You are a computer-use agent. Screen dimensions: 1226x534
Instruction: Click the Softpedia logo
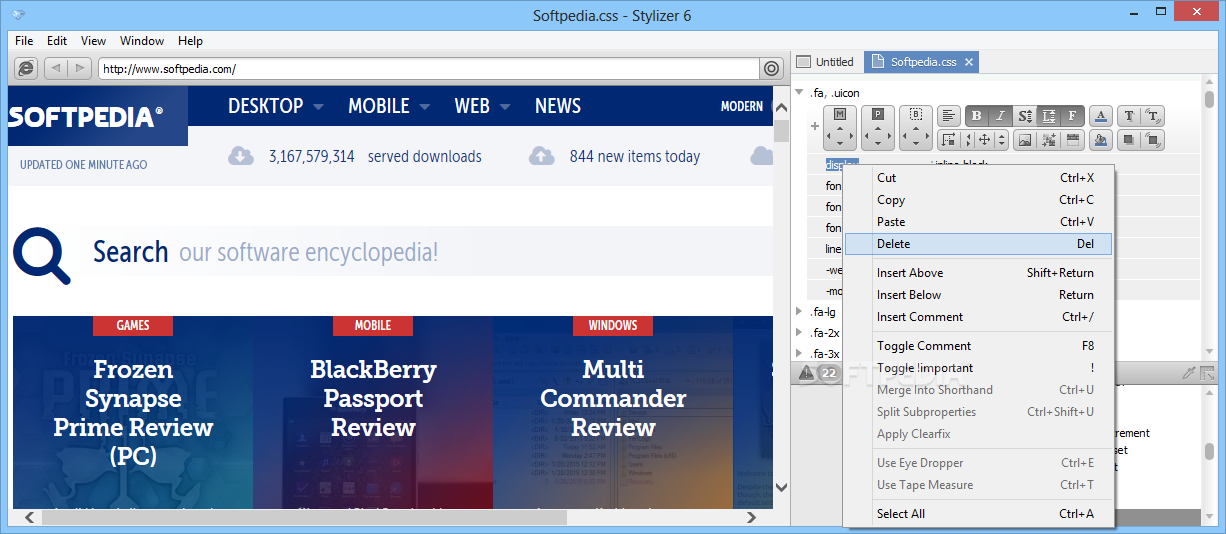85,117
